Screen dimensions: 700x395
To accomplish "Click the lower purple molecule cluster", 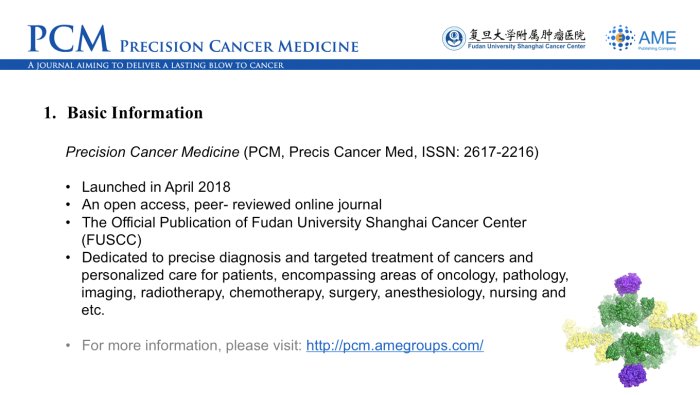I will click(x=633, y=375).
